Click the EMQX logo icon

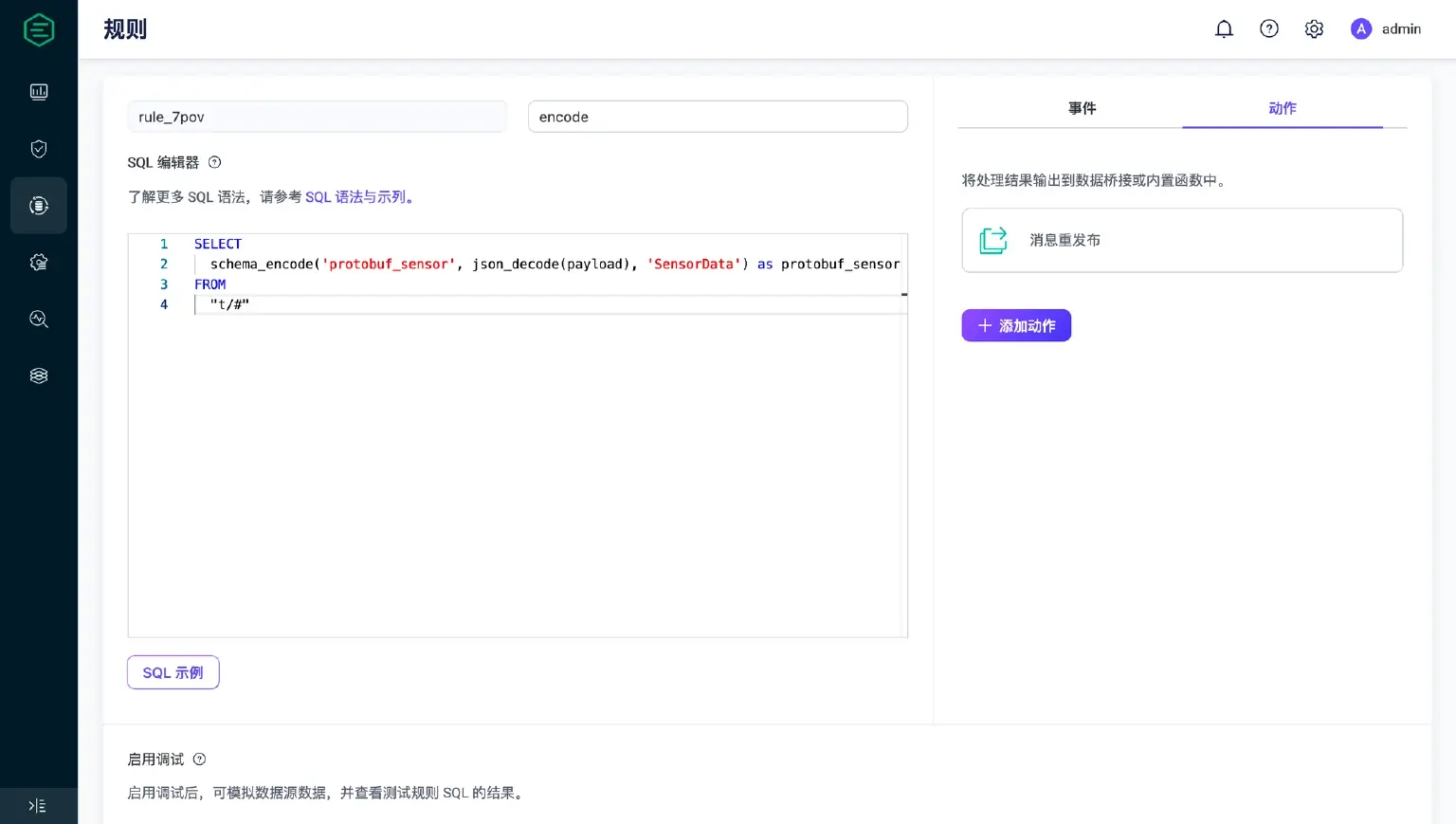[x=39, y=29]
